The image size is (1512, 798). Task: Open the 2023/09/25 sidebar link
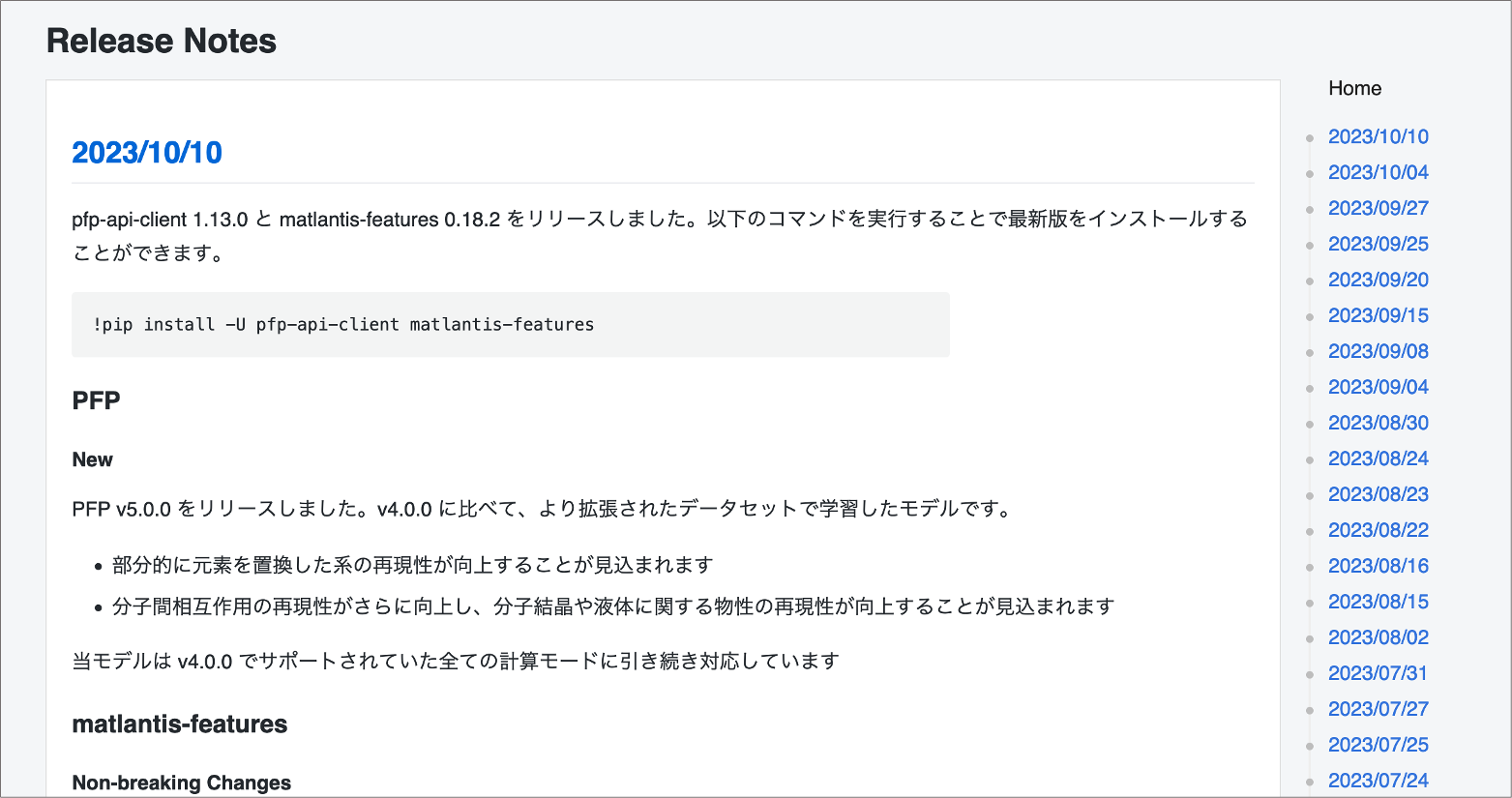(x=1378, y=244)
